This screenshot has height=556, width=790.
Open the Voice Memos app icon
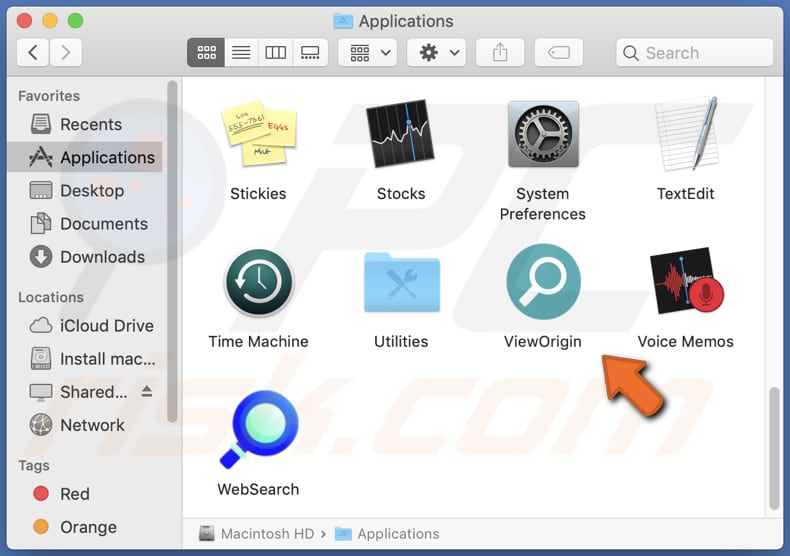(686, 281)
